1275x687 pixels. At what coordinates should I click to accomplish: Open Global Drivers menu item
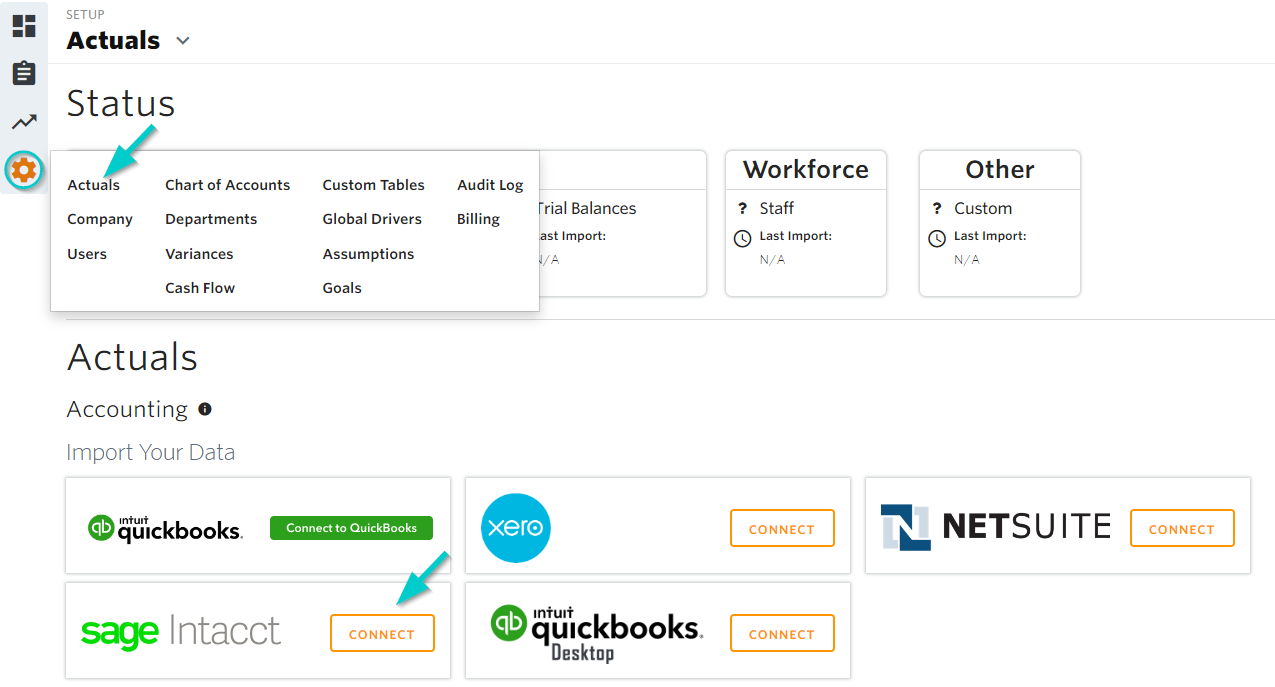372,219
